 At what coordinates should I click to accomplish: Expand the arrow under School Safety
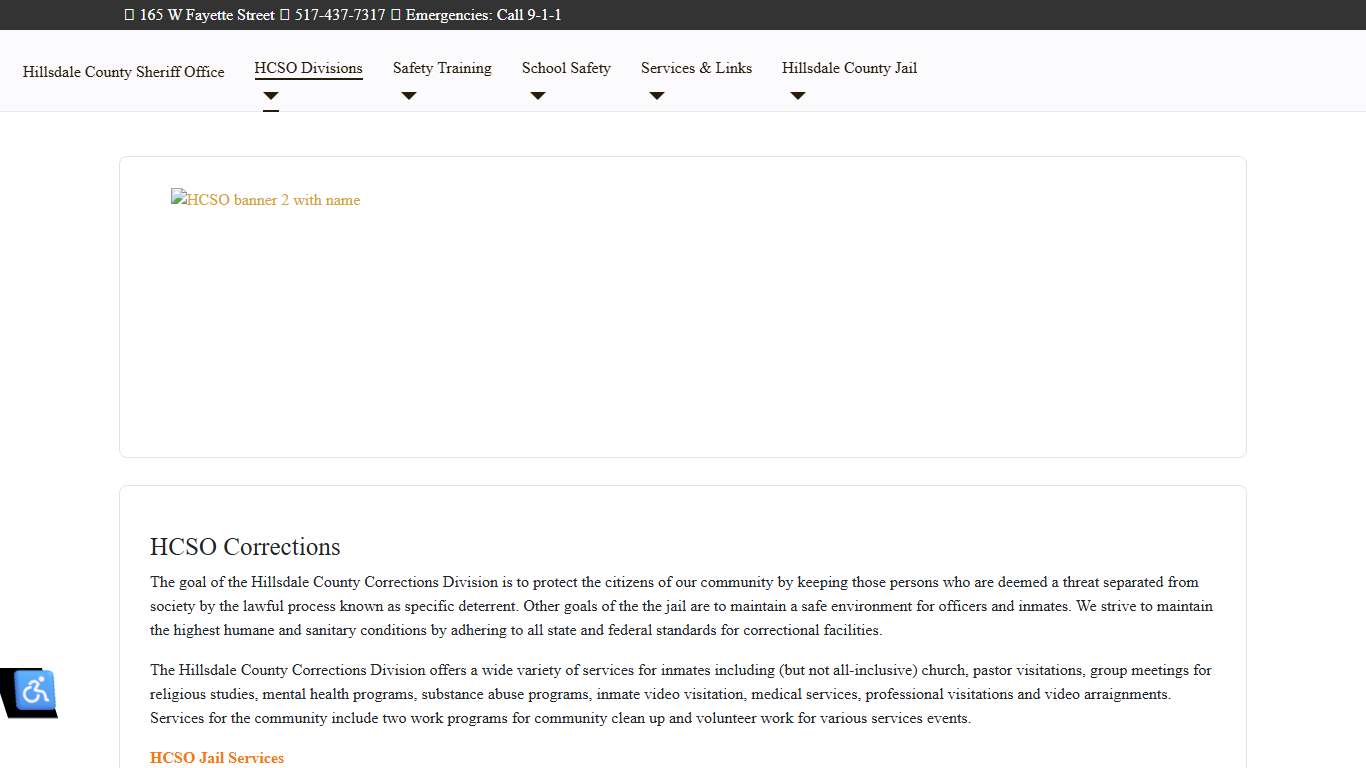(x=538, y=96)
